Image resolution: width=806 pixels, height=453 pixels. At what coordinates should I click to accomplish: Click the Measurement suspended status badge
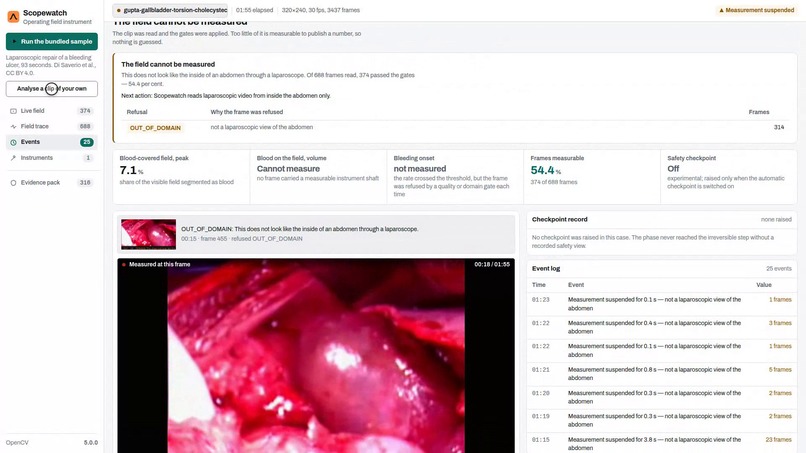coord(756,10)
